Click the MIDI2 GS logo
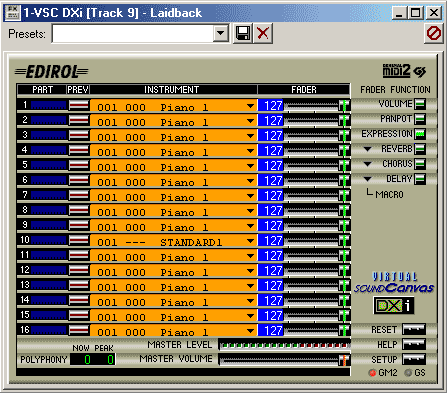Viewport: 447px width, 393px height. (404, 71)
